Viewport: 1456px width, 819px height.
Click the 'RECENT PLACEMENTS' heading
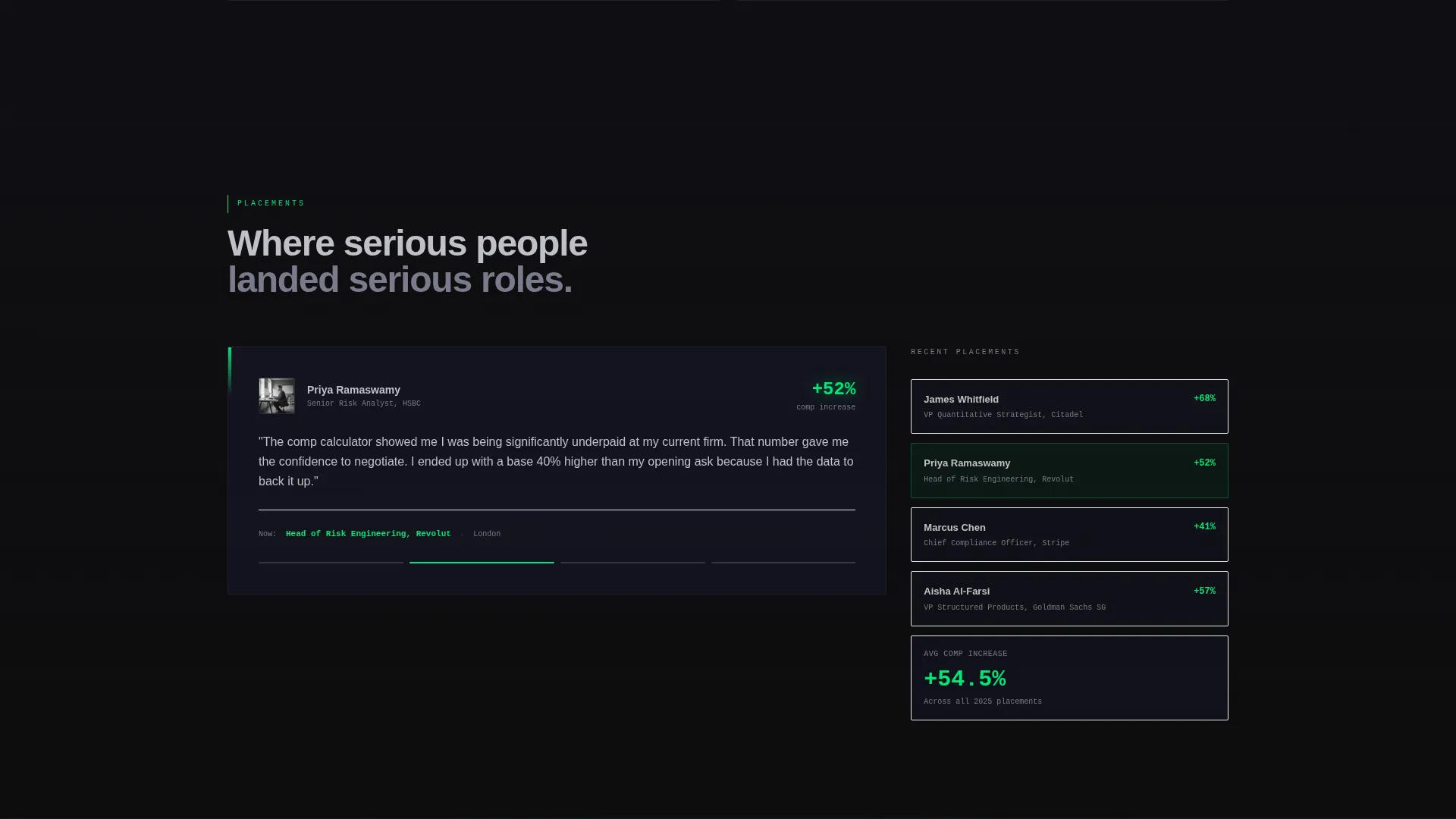tap(965, 352)
